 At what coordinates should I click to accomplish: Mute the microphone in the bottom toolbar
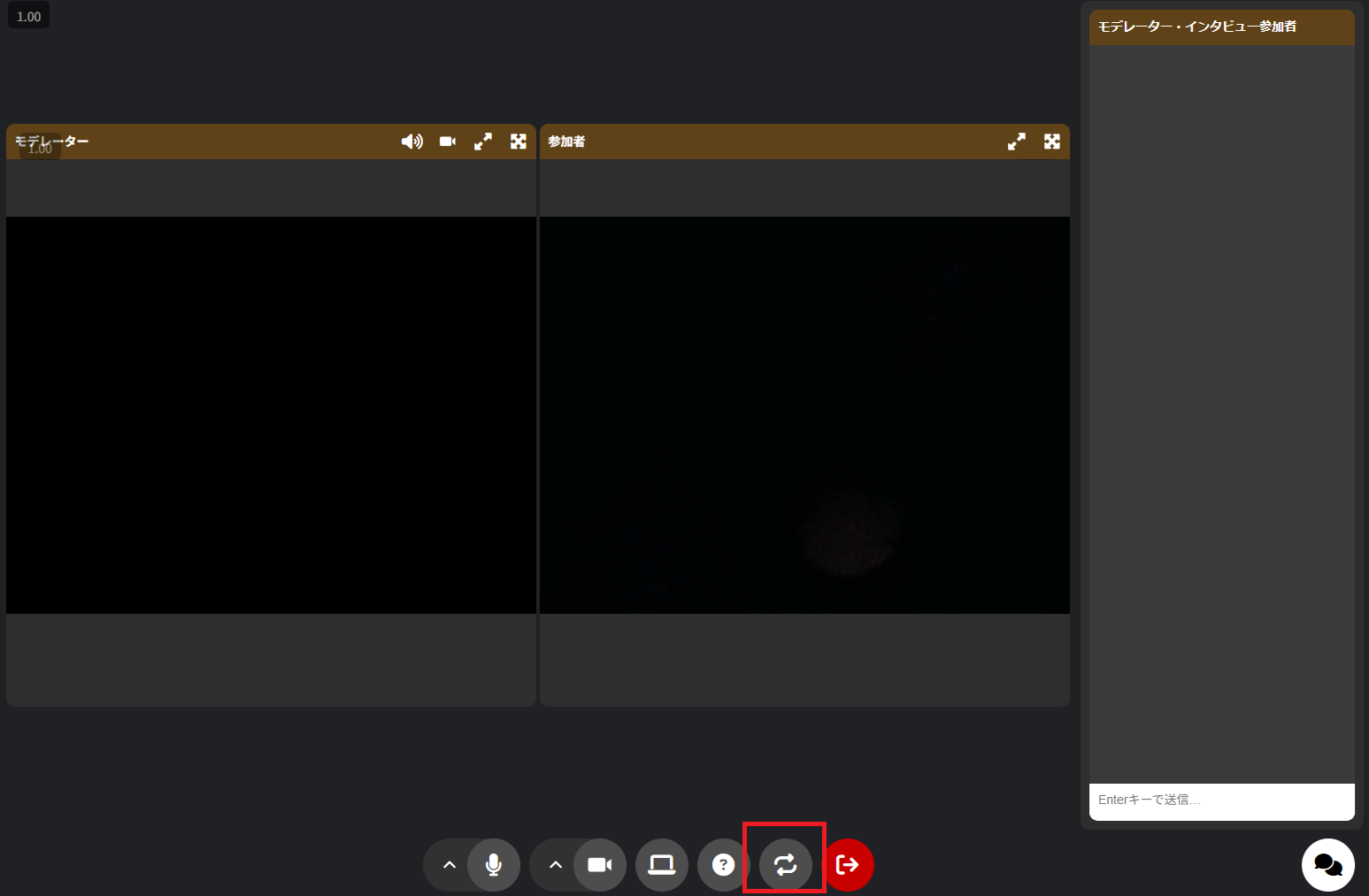(x=494, y=864)
